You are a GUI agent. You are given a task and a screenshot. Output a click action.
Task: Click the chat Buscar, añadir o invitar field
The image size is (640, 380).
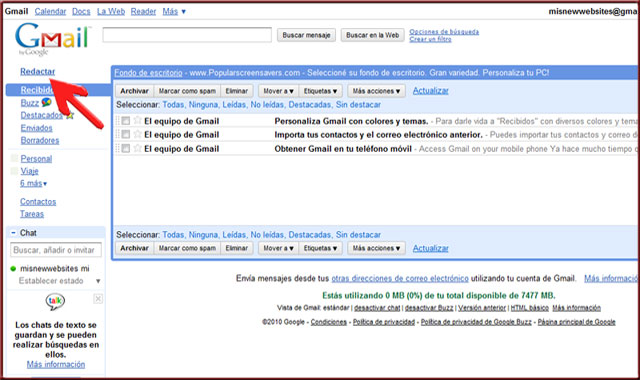(x=56, y=250)
